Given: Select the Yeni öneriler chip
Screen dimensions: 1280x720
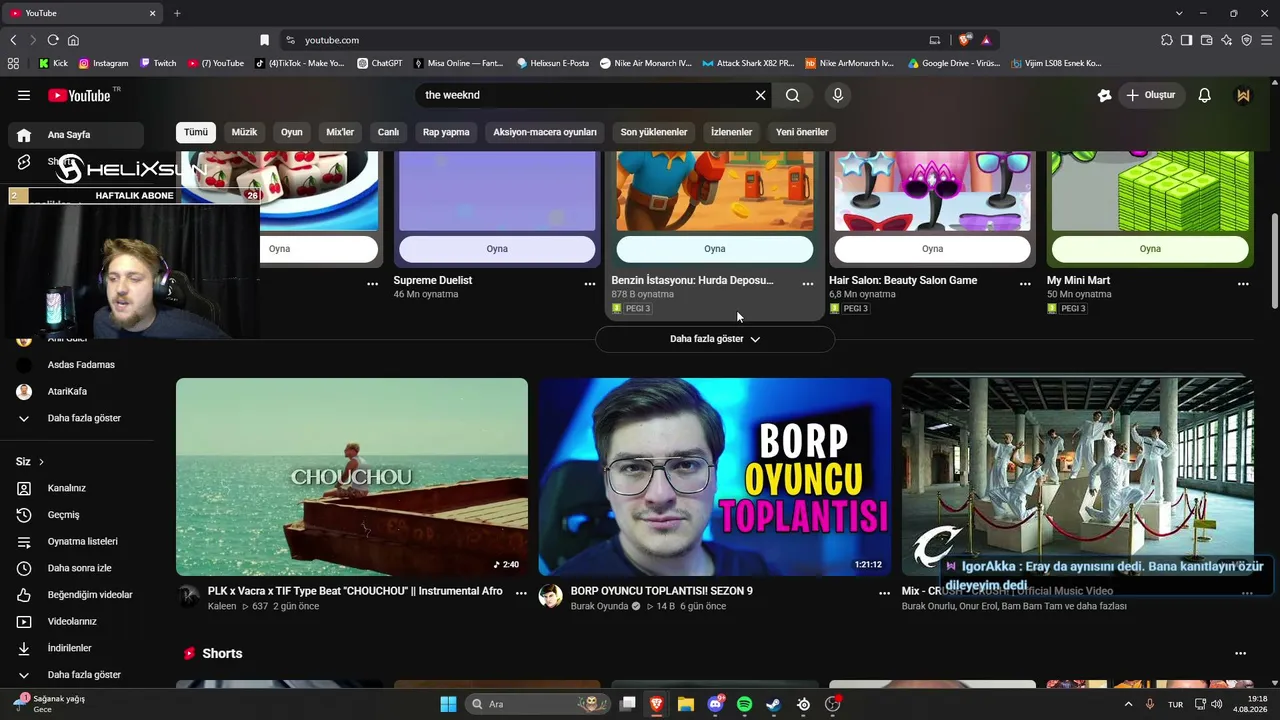Looking at the screenshot, I should [802, 132].
